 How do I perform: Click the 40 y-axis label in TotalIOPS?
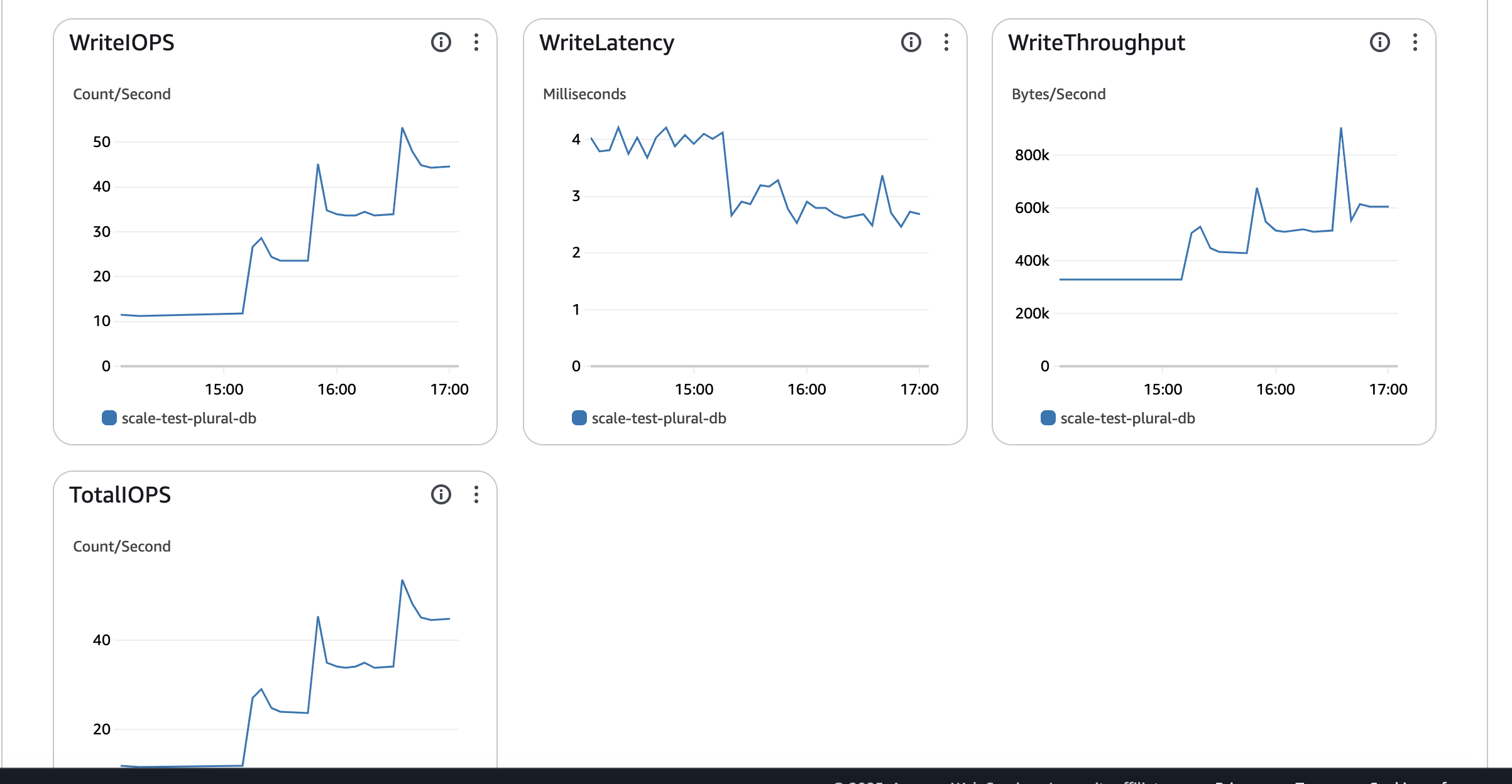click(102, 640)
